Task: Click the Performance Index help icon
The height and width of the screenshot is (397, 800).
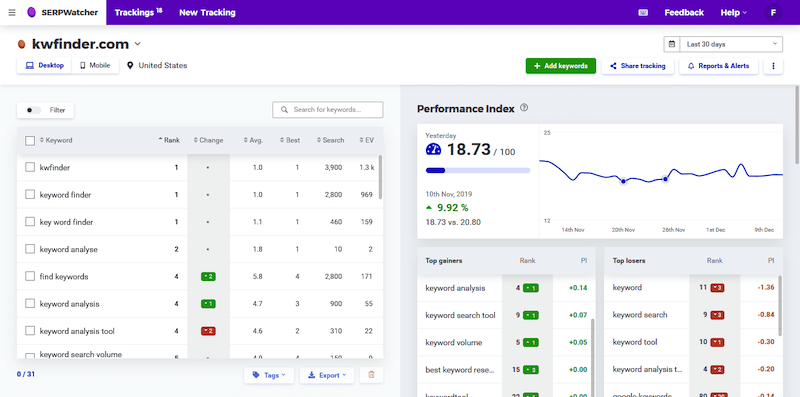Action: (523, 108)
